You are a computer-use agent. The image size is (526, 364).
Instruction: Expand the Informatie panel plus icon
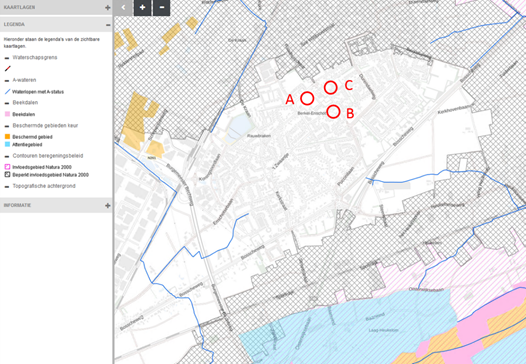coord(107,205)
